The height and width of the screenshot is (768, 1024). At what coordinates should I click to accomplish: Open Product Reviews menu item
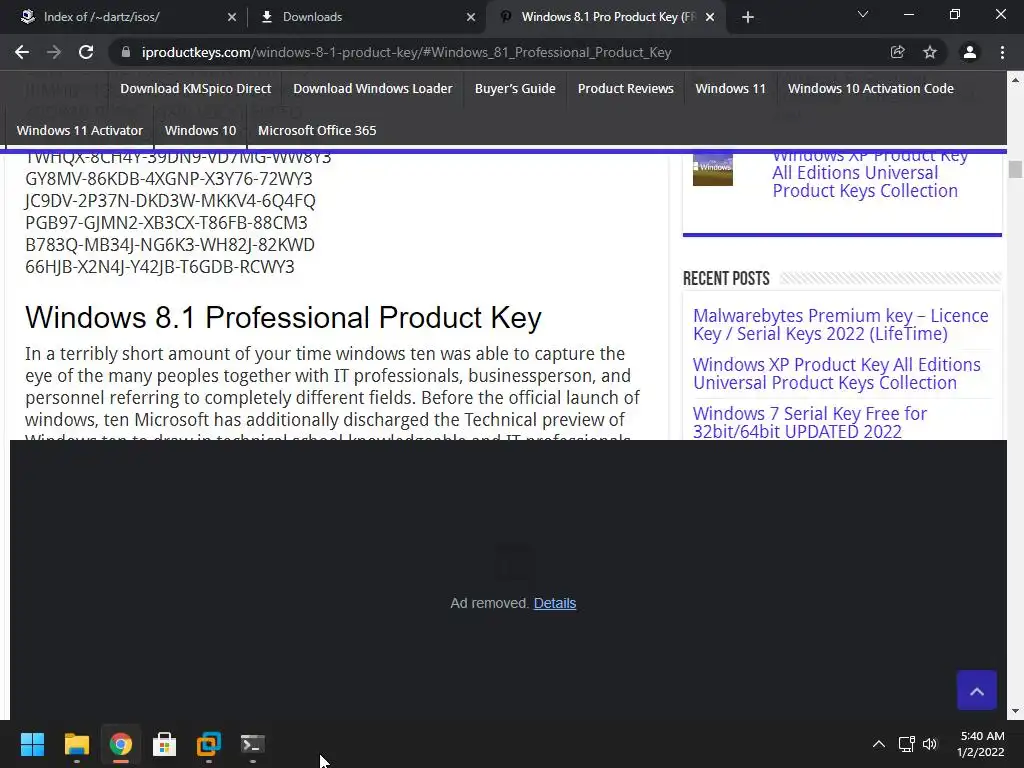(x=626, y=88)
